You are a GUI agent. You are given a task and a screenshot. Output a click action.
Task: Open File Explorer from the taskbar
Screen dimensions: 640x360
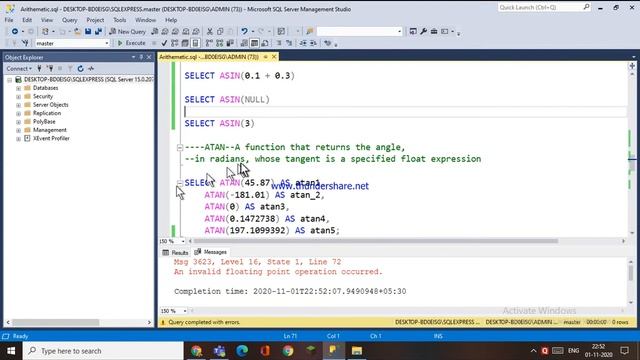357,351
